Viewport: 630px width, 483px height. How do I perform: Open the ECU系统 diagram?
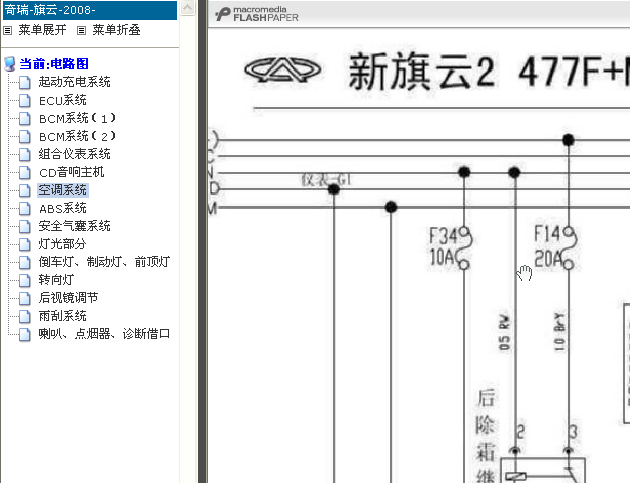[63, 100]
